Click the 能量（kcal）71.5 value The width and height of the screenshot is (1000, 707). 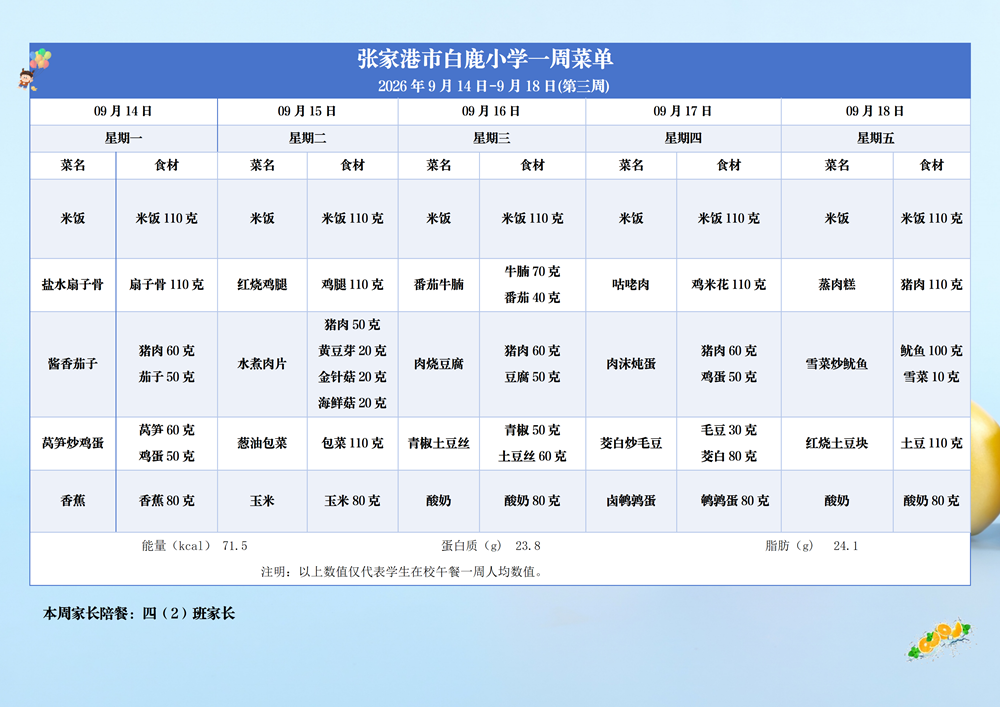[195, 546]
